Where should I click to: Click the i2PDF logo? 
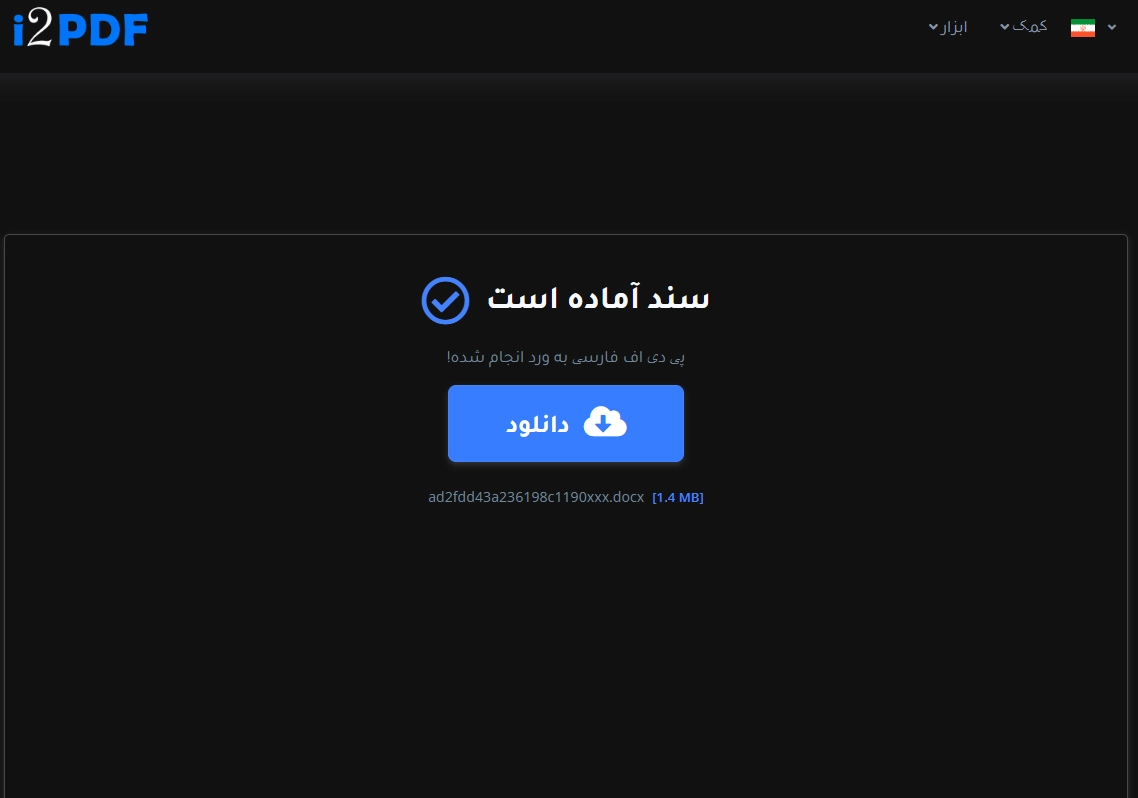click(81, 30)
